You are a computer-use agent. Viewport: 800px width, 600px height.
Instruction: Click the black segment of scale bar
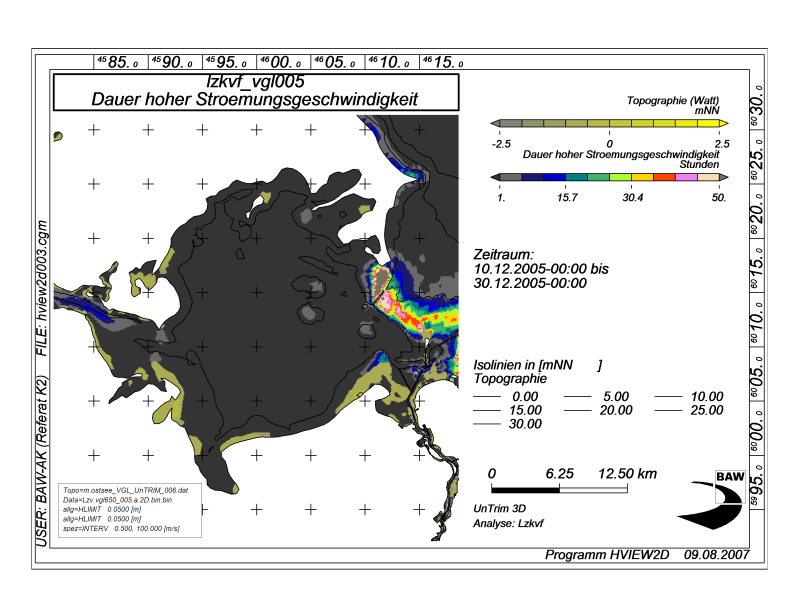coord(526,490)
